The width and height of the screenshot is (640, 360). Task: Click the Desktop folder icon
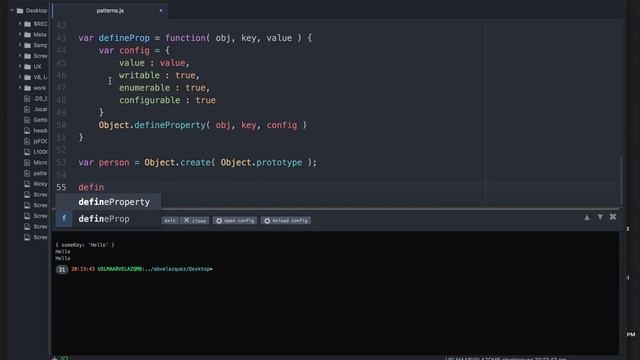pos(20,11)
